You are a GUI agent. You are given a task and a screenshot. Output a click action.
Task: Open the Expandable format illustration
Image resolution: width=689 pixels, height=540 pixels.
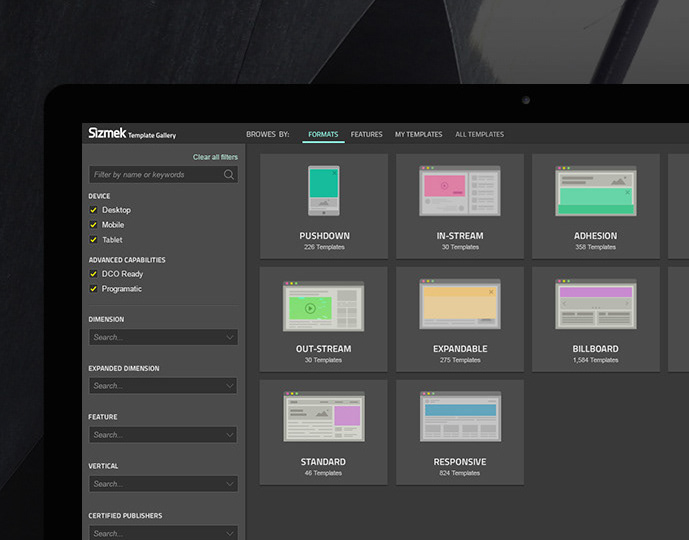click(x=460, y=304)
